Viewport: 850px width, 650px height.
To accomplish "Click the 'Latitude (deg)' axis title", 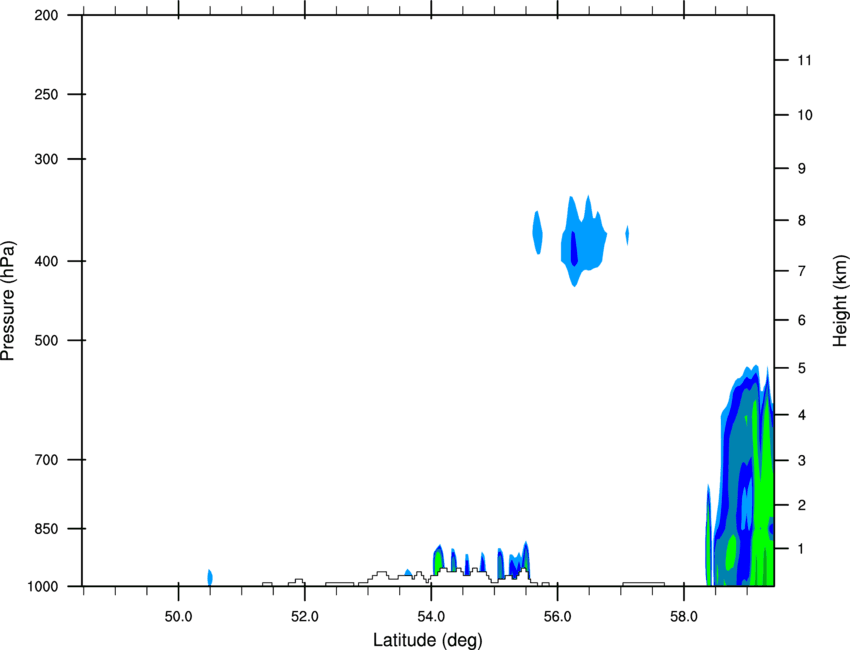I will point(427,640).
